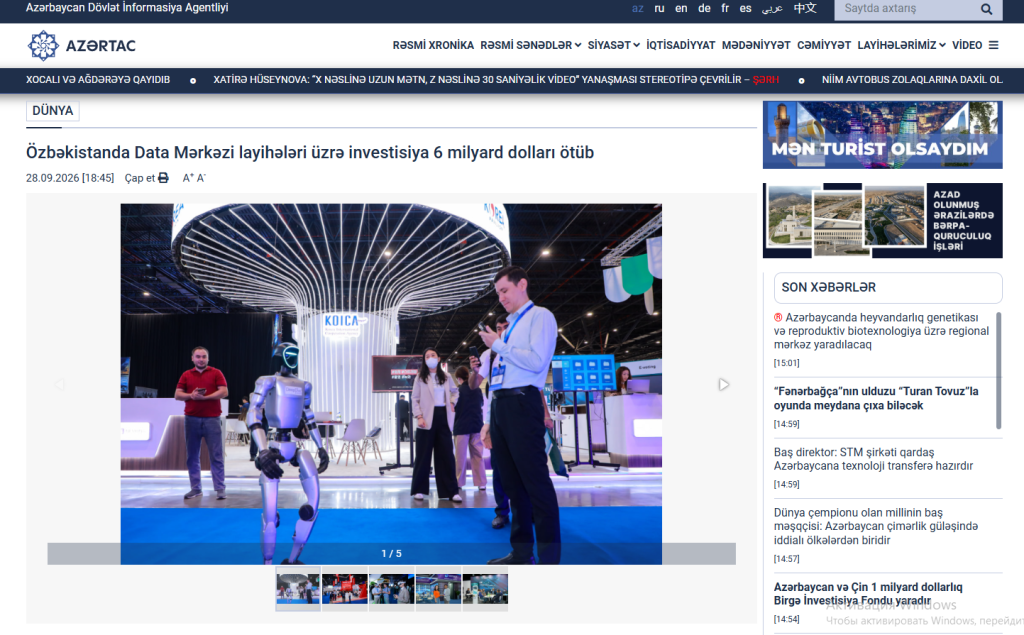Go to the previous slideshow image arrow
The height and width of the screenshot is (635, 1024).
(x=59, y=384)
